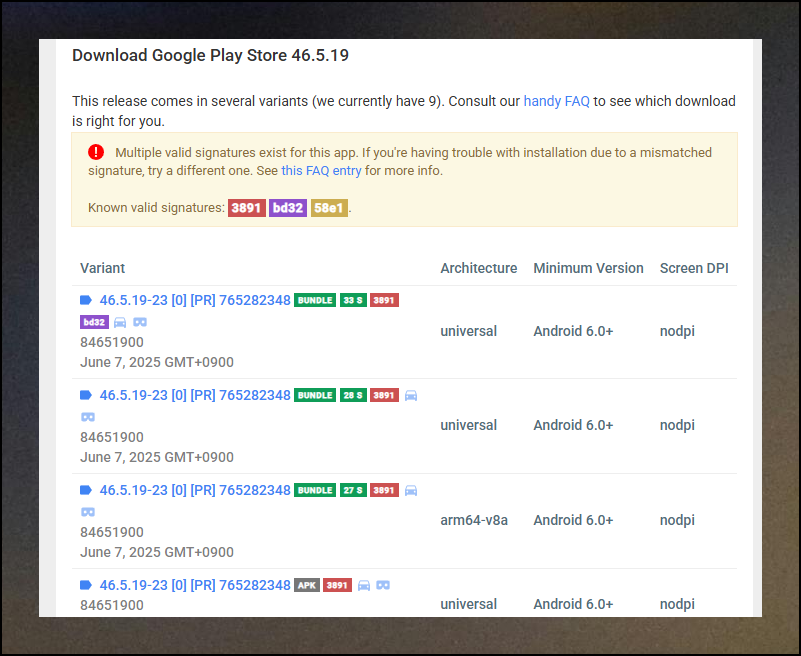
Task: Open the 46.5.19-23 variant link with 28 S badge
Action: 195,395
